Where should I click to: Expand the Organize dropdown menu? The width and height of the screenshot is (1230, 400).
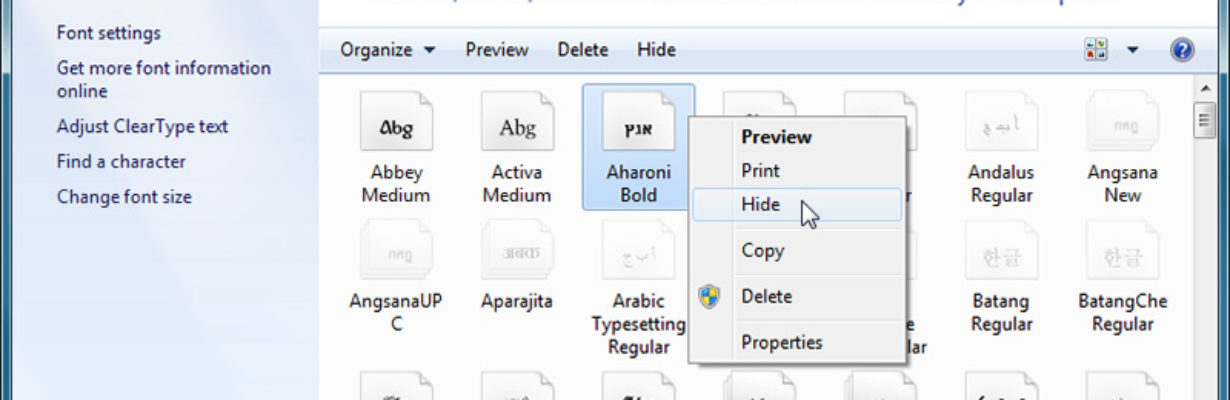pyautogui.click(x=387, y=50)
